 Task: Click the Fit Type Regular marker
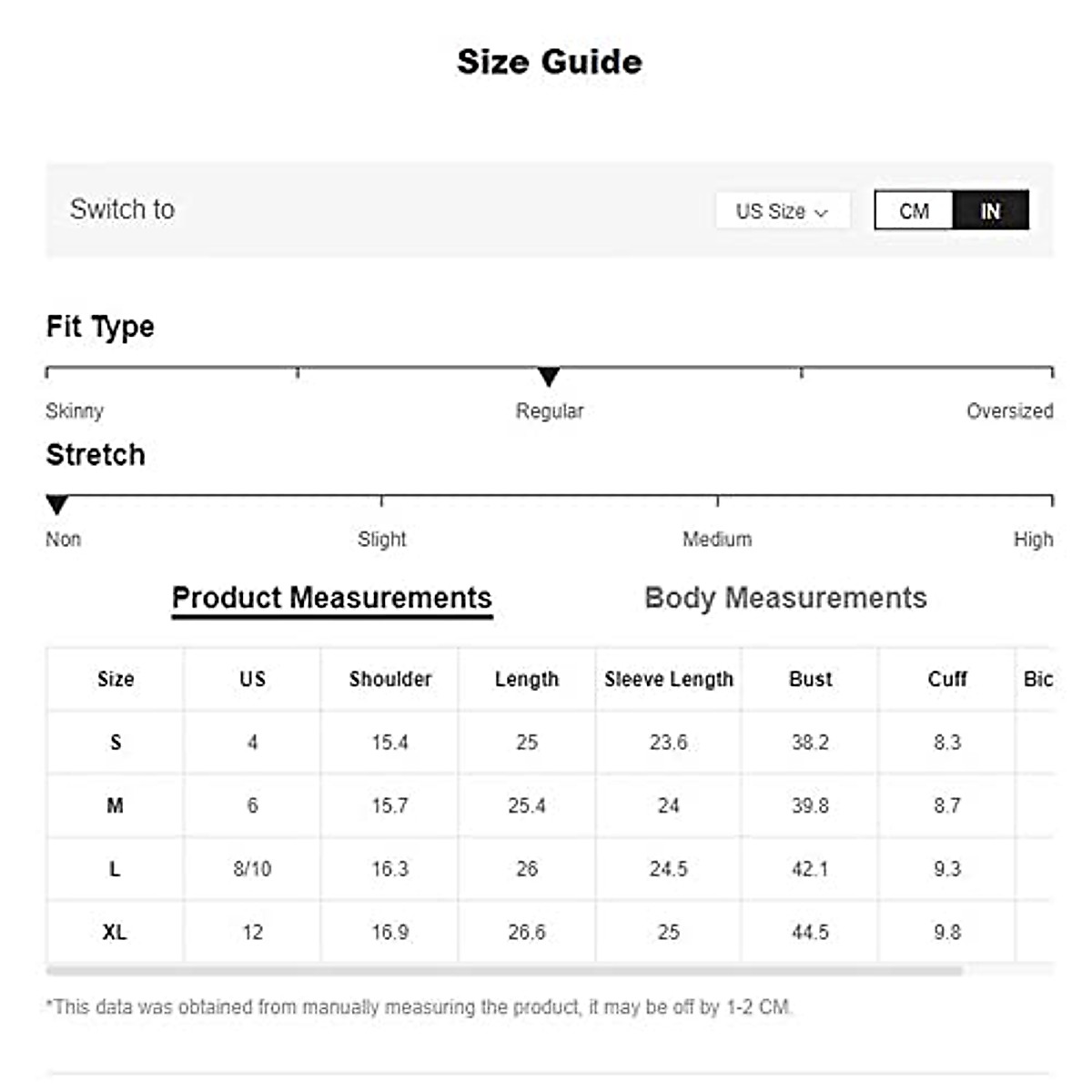[x=548, y=376]
